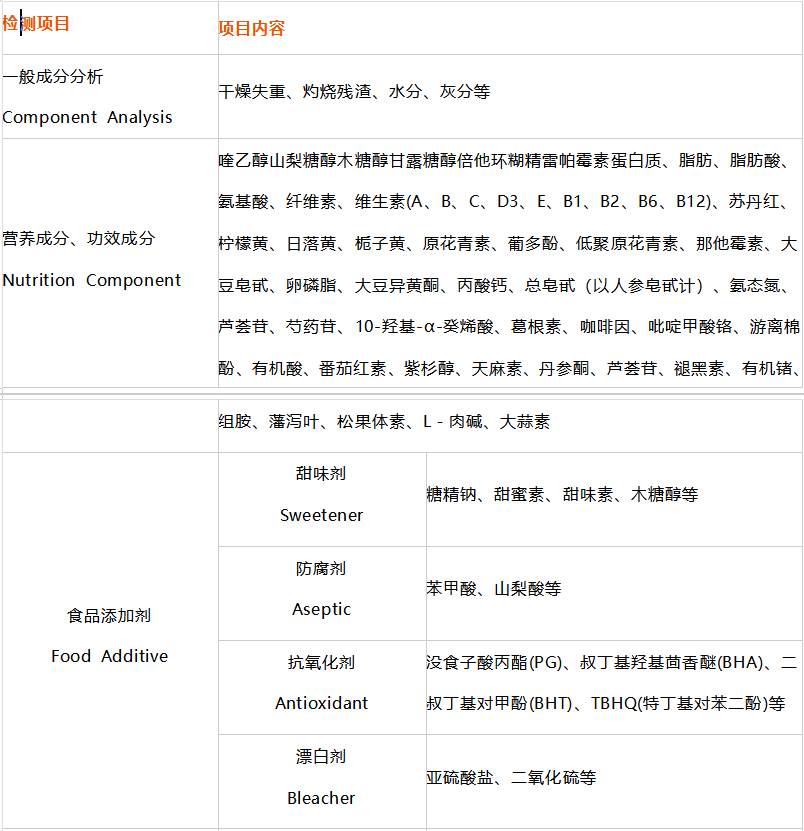Click the 'Food Additive' label

[x=109, y=656]
